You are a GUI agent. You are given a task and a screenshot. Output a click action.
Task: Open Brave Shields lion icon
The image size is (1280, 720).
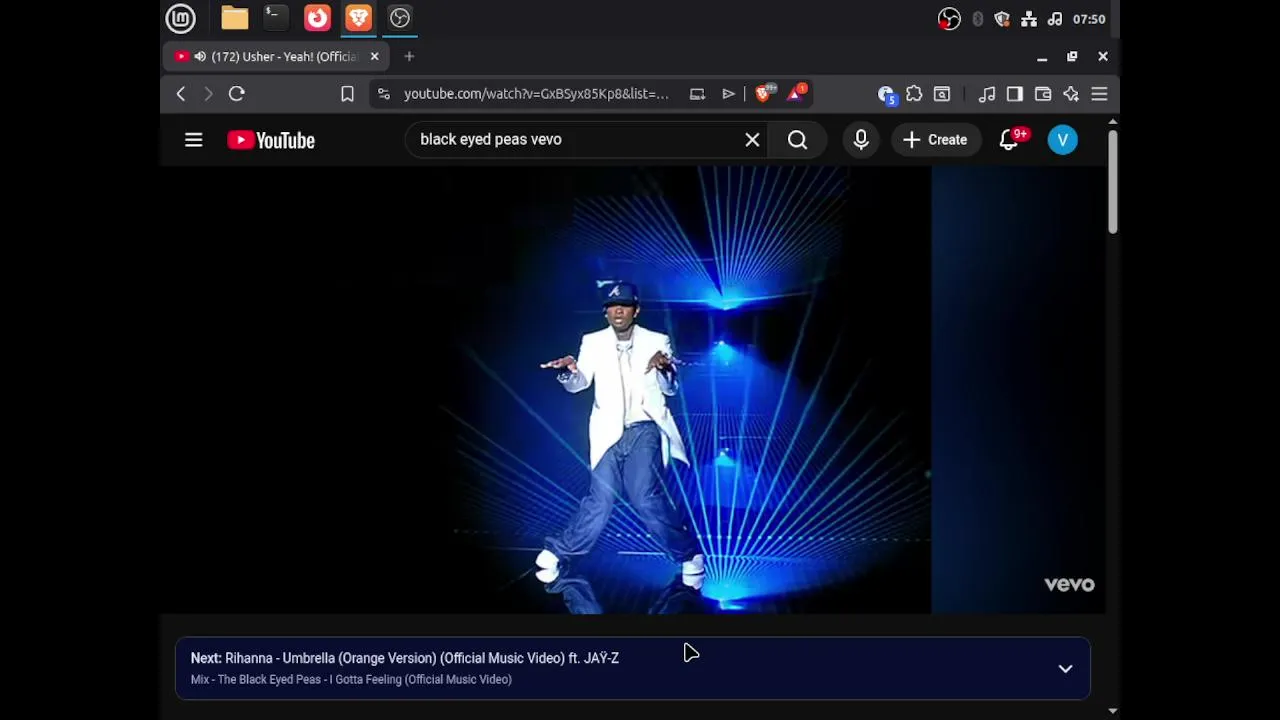click(x=763, y=94)
